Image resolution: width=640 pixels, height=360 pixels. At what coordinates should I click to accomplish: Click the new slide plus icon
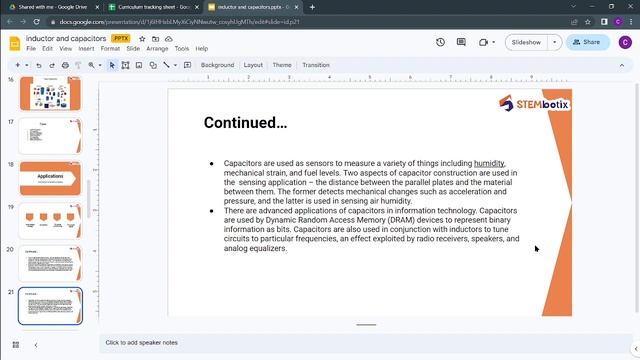18,65
